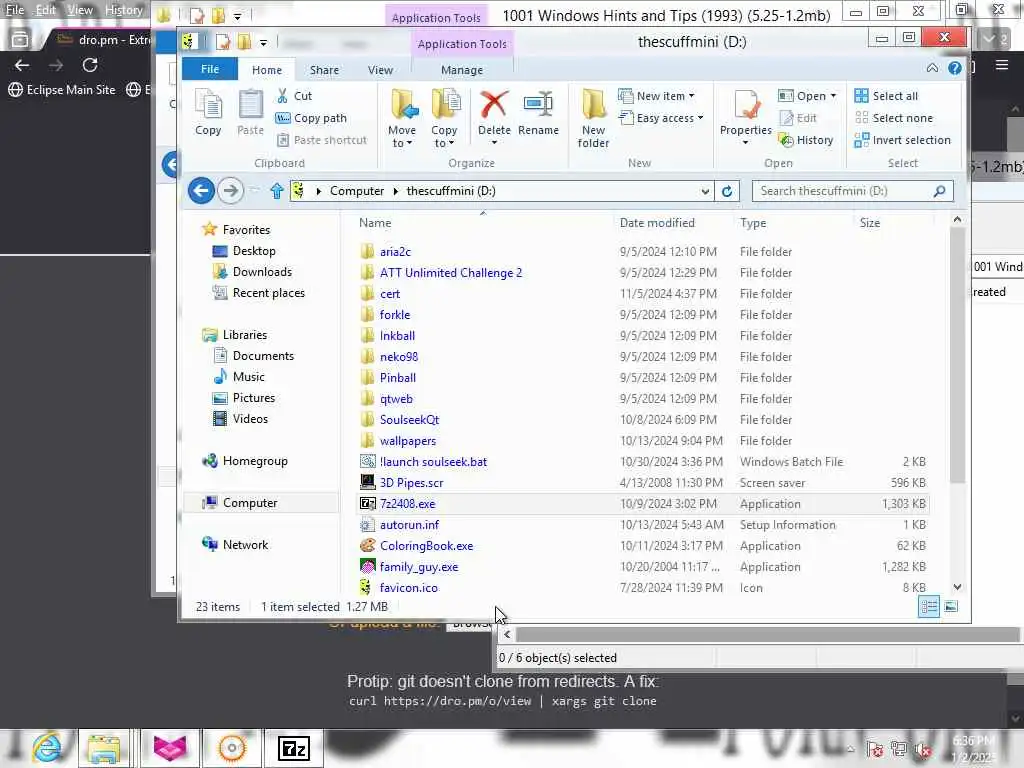
Task: Open Explorer Help question mark icon
Action: pyautogui.click(x=954, y=68)
